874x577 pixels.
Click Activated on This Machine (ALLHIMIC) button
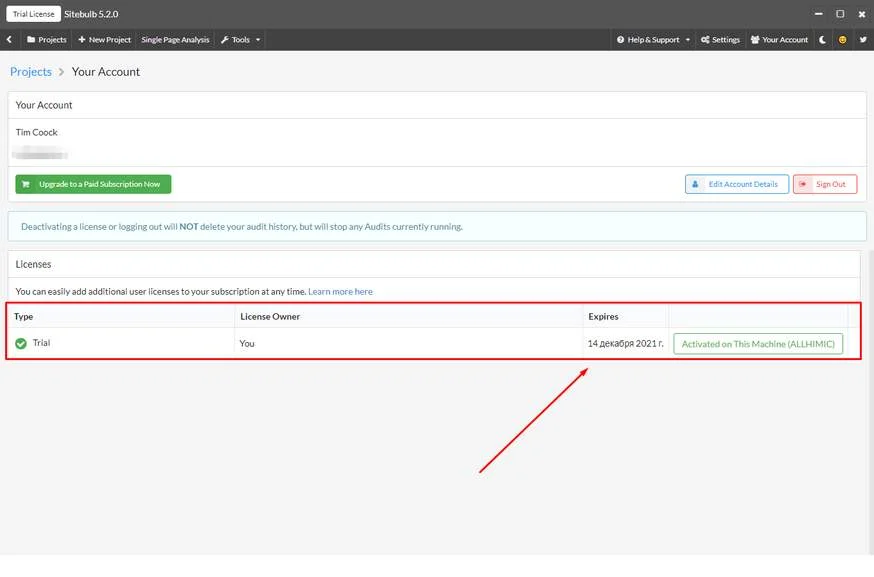click(758, 344)
